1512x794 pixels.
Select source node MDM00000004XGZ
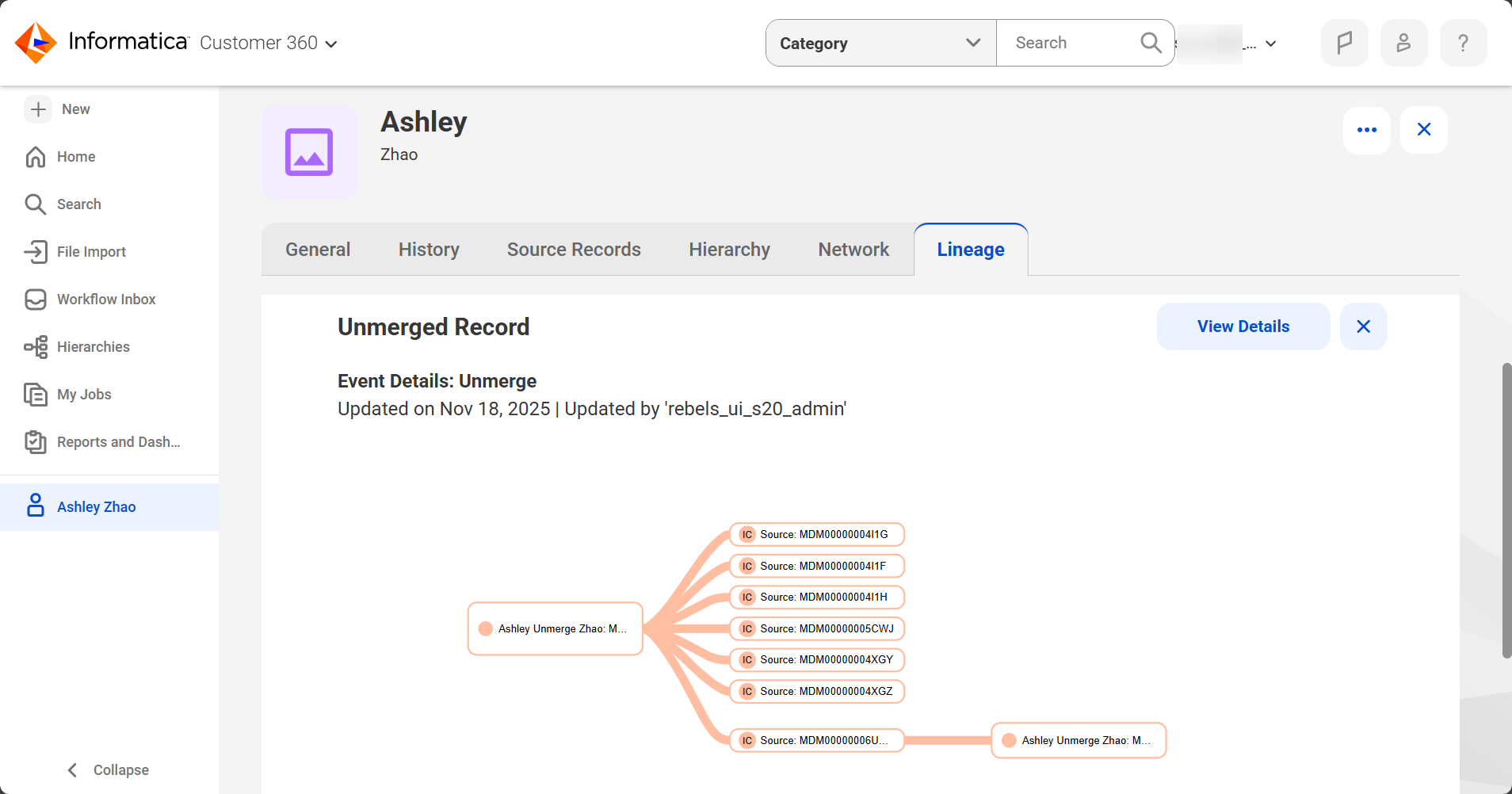tap(817, 691)
